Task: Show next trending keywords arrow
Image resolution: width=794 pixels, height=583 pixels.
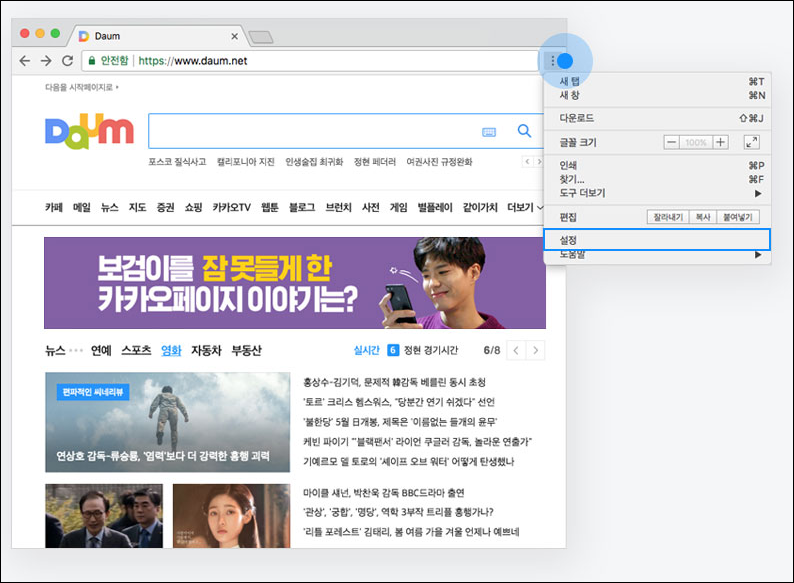Action: click(539, 162)
